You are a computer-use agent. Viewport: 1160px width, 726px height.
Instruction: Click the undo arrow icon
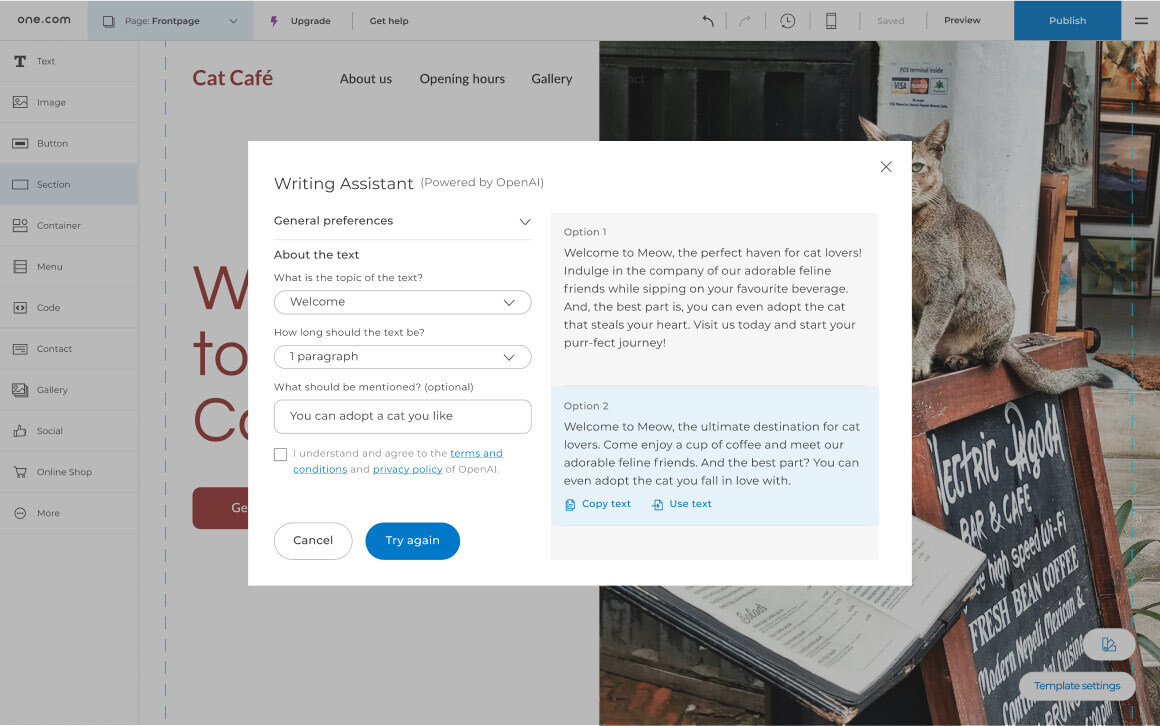708,21
